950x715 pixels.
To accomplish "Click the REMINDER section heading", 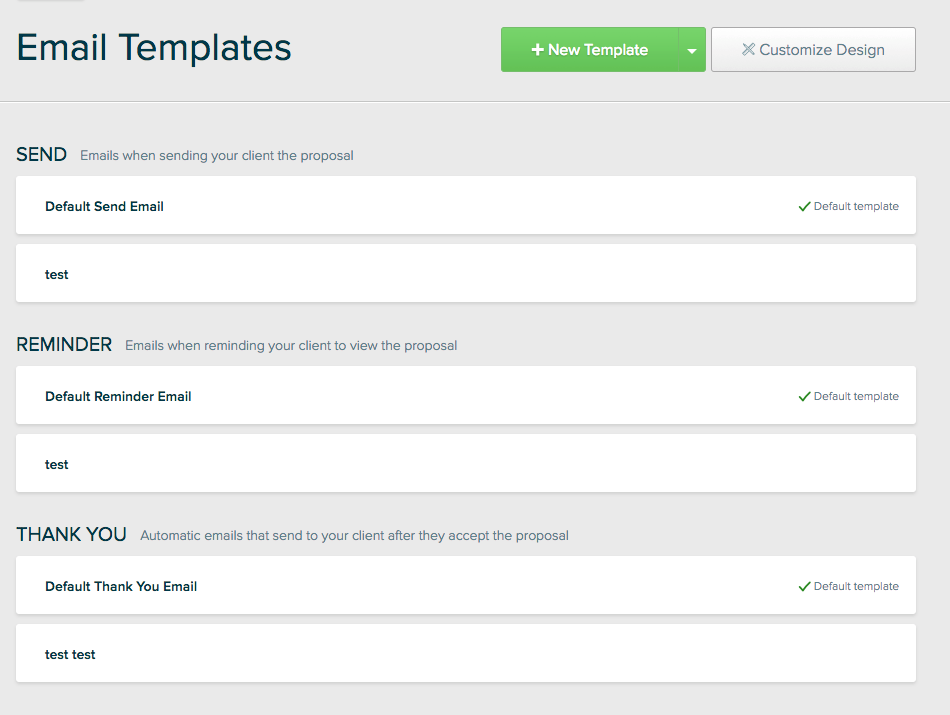I will click(64, 345).
